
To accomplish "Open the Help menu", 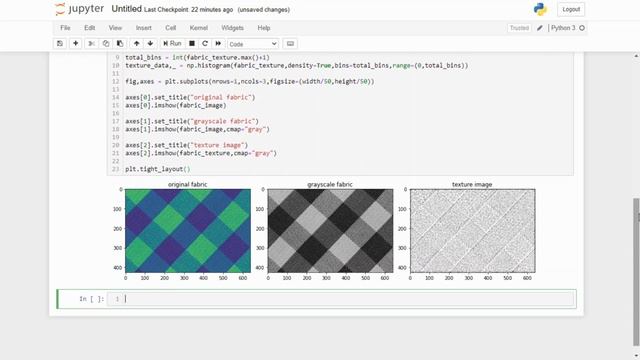I will pos(264,28).
